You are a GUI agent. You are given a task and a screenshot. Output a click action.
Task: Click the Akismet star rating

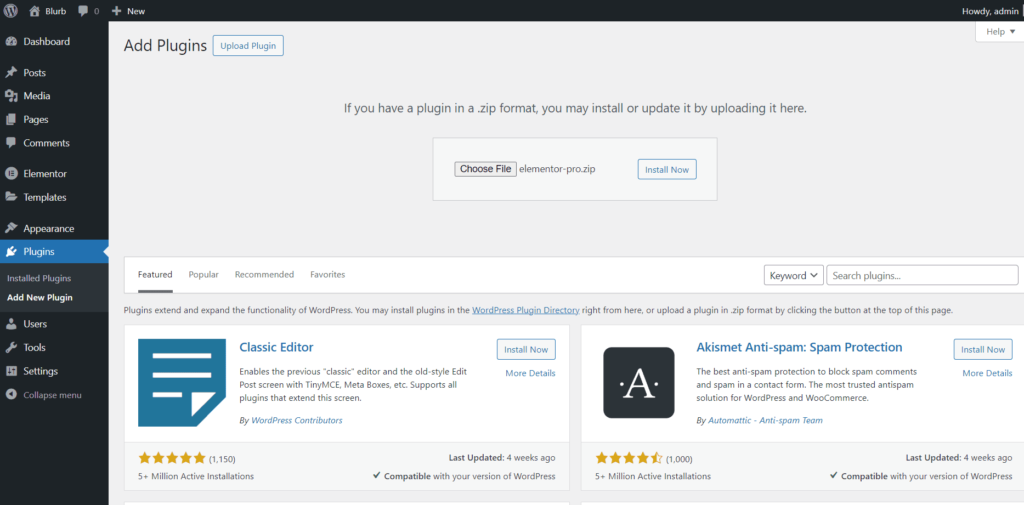tap(630, 459)
